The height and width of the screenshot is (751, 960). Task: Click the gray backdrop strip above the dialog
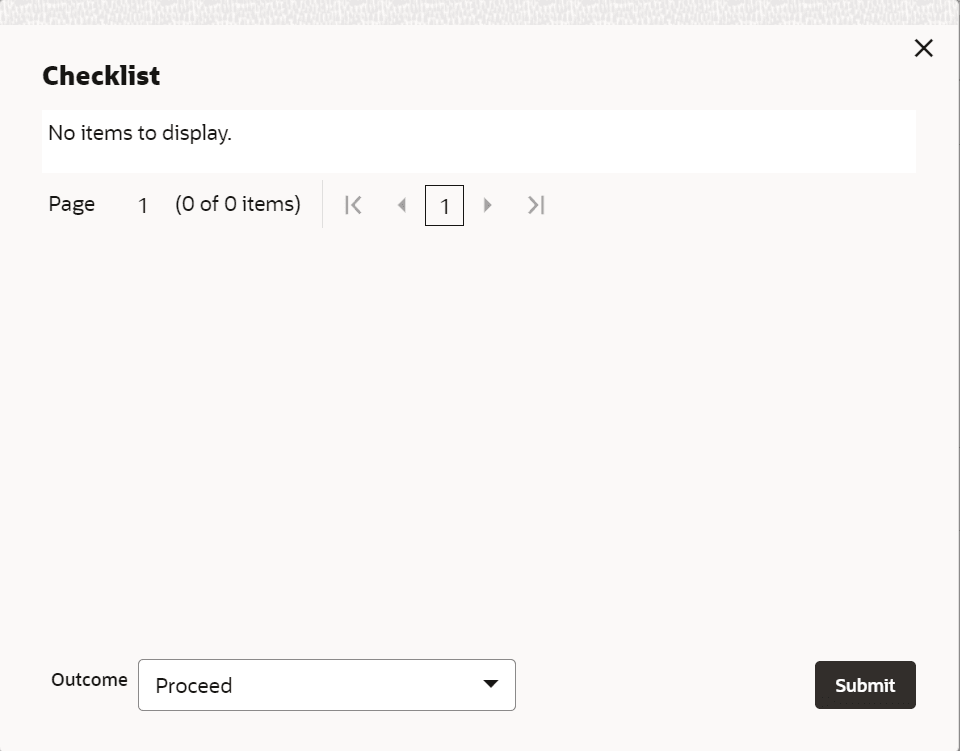point(480,11)
